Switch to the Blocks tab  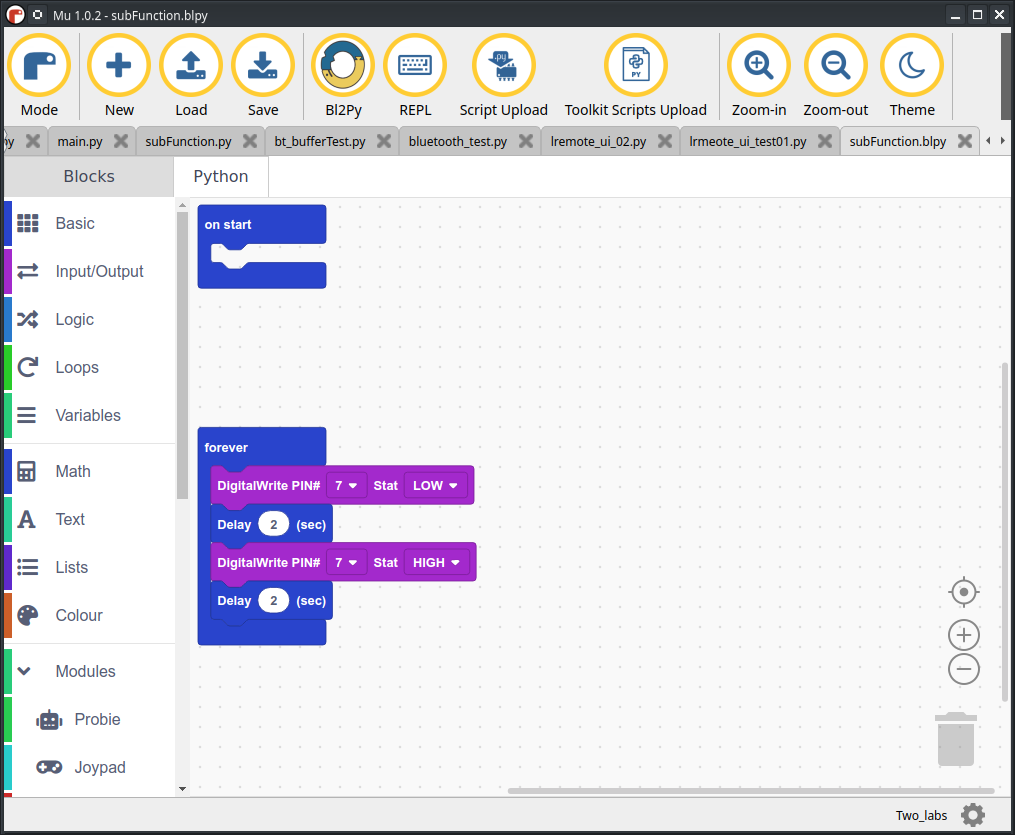point(89,176)
